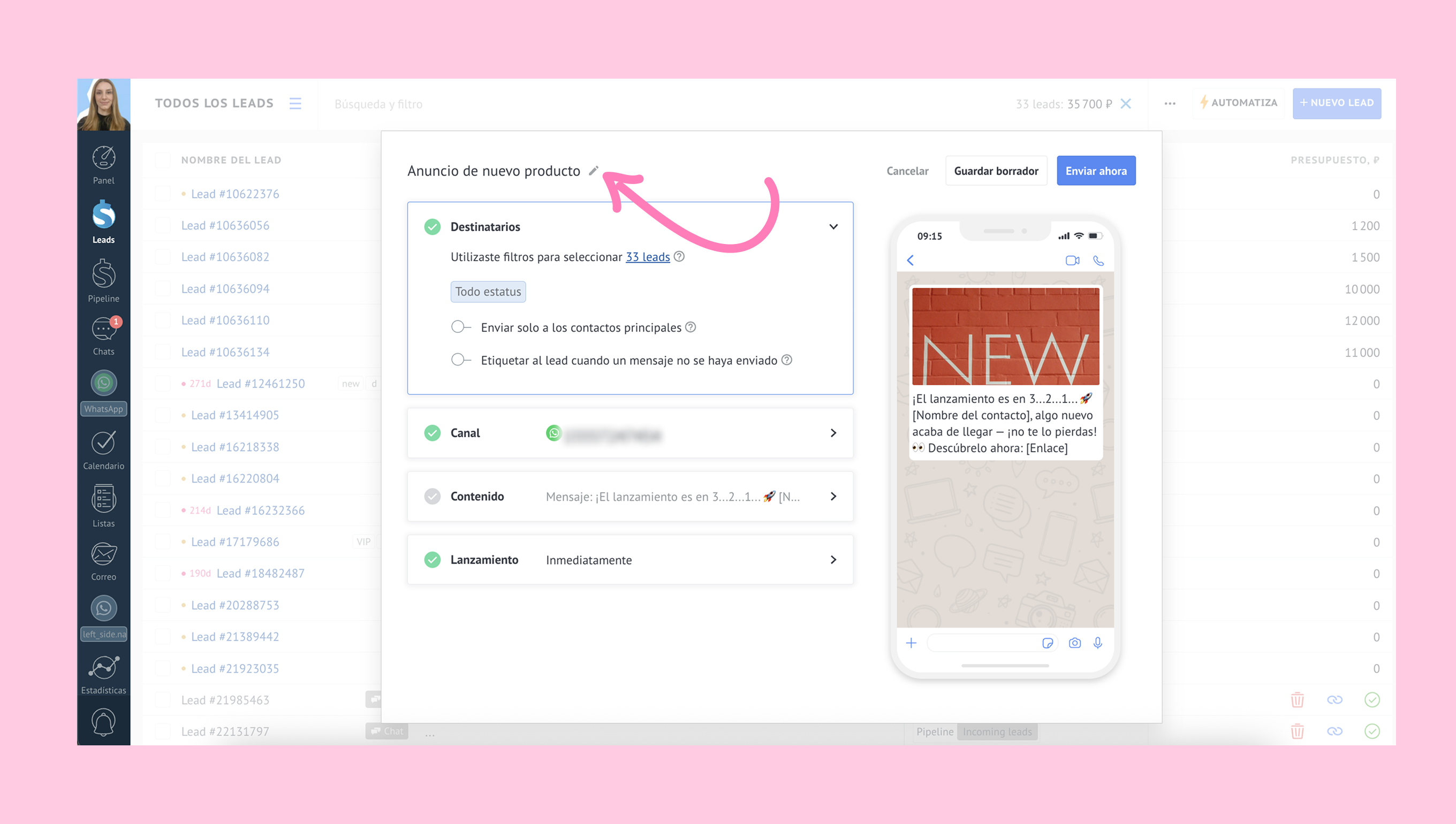The width and height of the screenshot is (1456, 824).
Task: Click the + NUEVO LEAD button
Action: (1337, 103)
